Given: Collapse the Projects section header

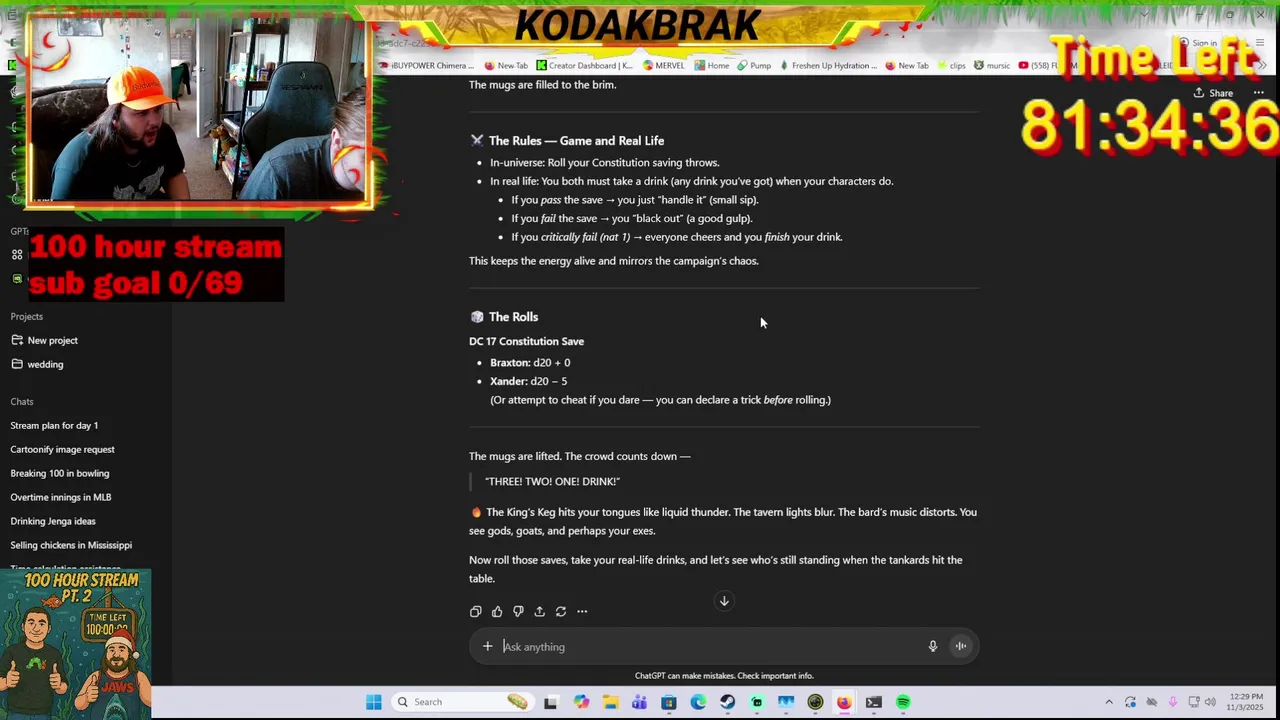Looking at the screenshot, I should 27,316.
